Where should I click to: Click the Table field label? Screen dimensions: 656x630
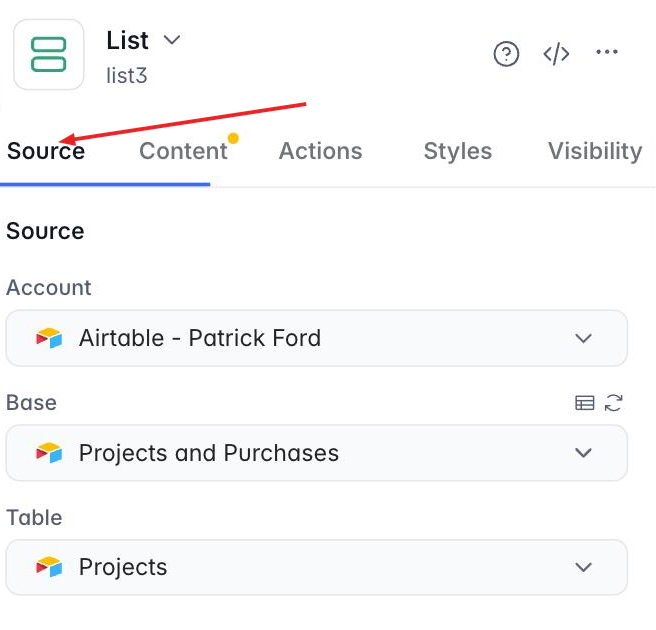34,517
